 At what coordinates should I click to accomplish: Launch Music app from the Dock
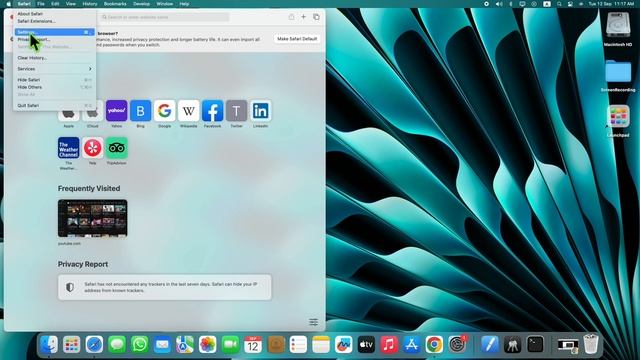[x=389, y=345]
